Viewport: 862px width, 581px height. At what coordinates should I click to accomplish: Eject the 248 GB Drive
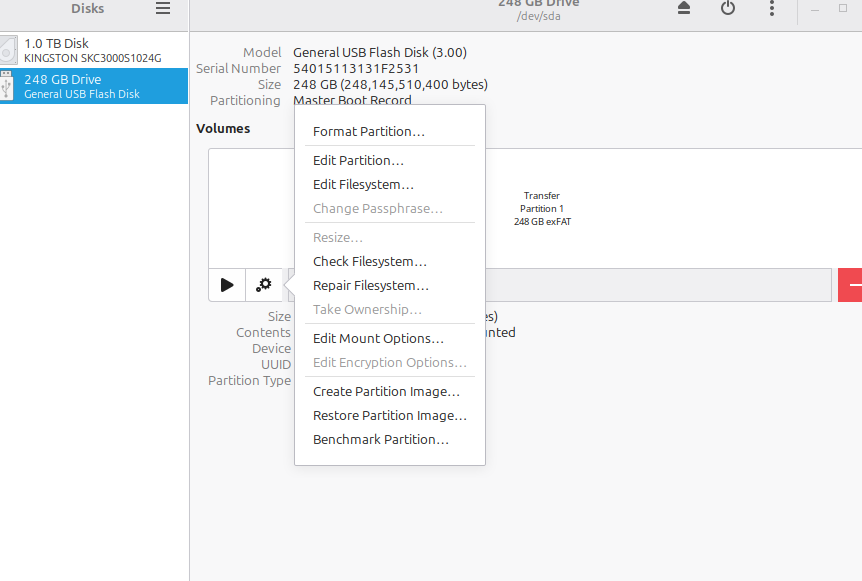point(683,9)
